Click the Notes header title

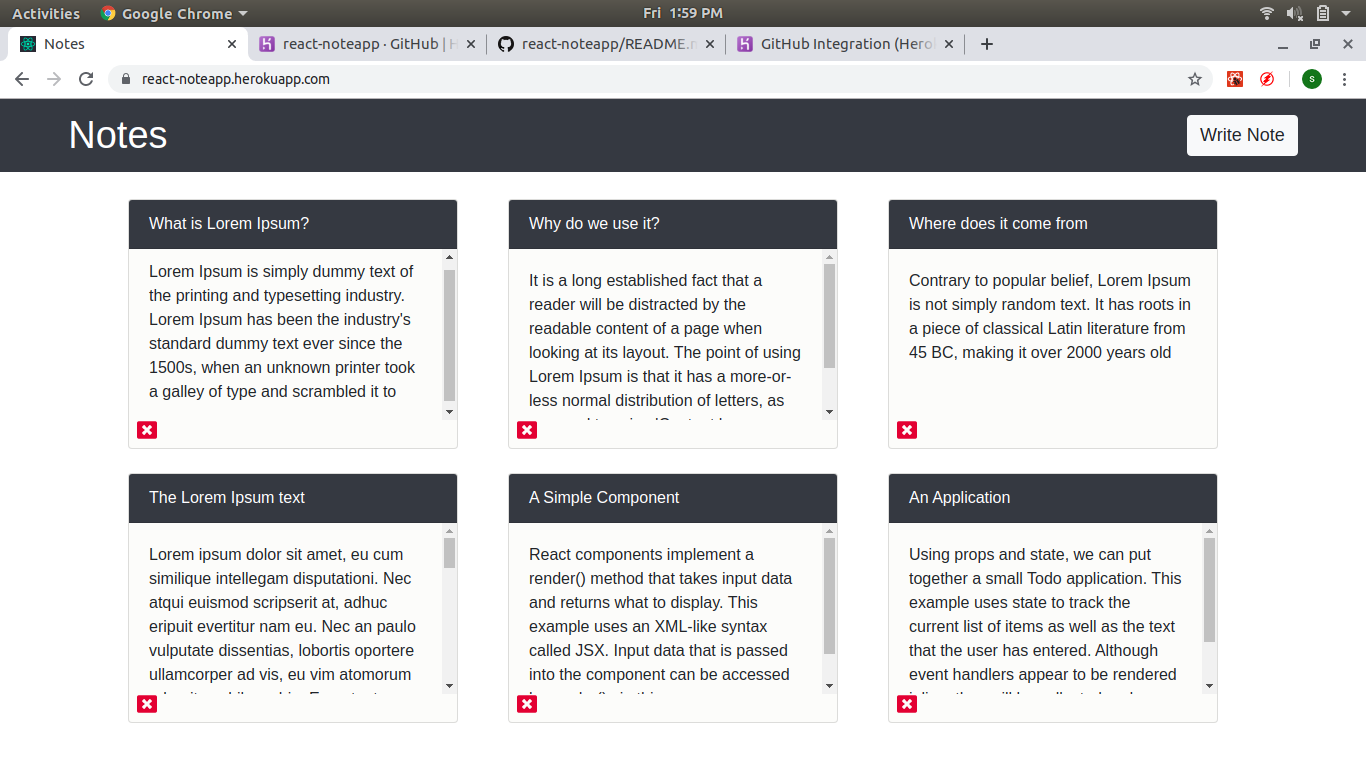118,135
